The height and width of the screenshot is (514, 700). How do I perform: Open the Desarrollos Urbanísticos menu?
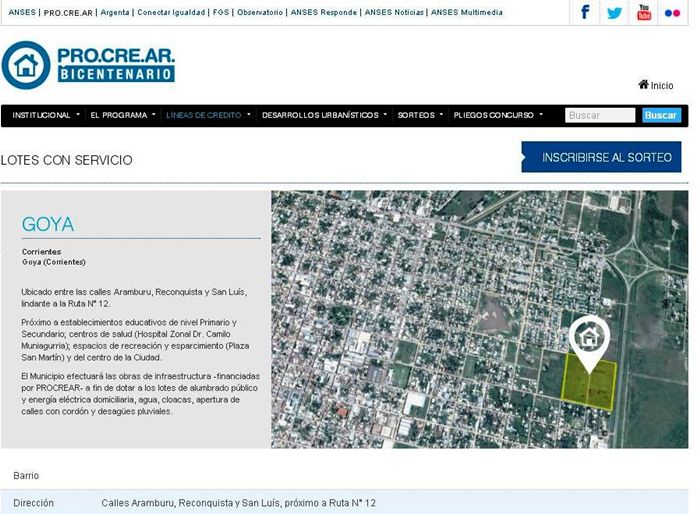(x=325, y=116)
